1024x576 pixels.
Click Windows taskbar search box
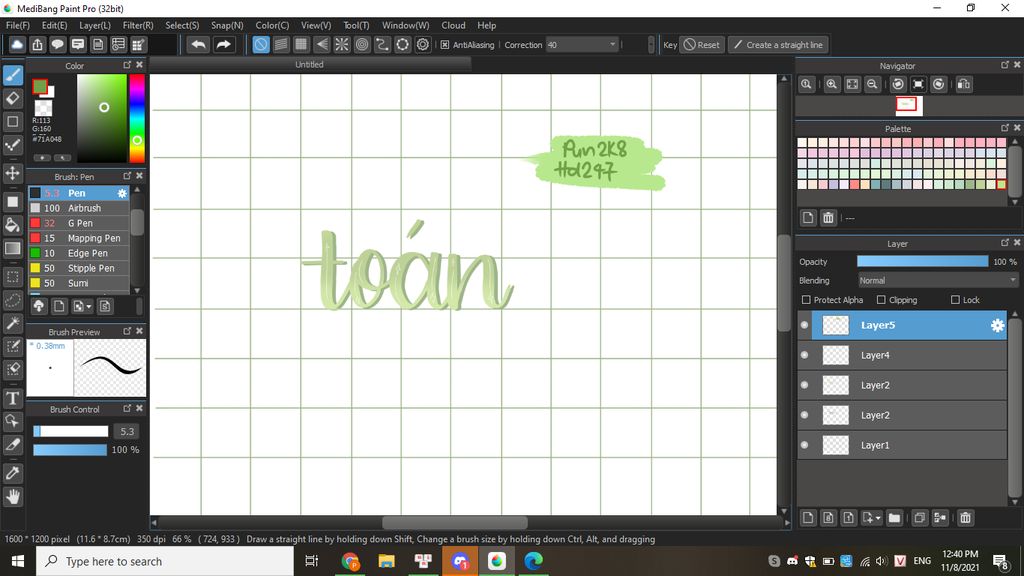pos(165,561)
